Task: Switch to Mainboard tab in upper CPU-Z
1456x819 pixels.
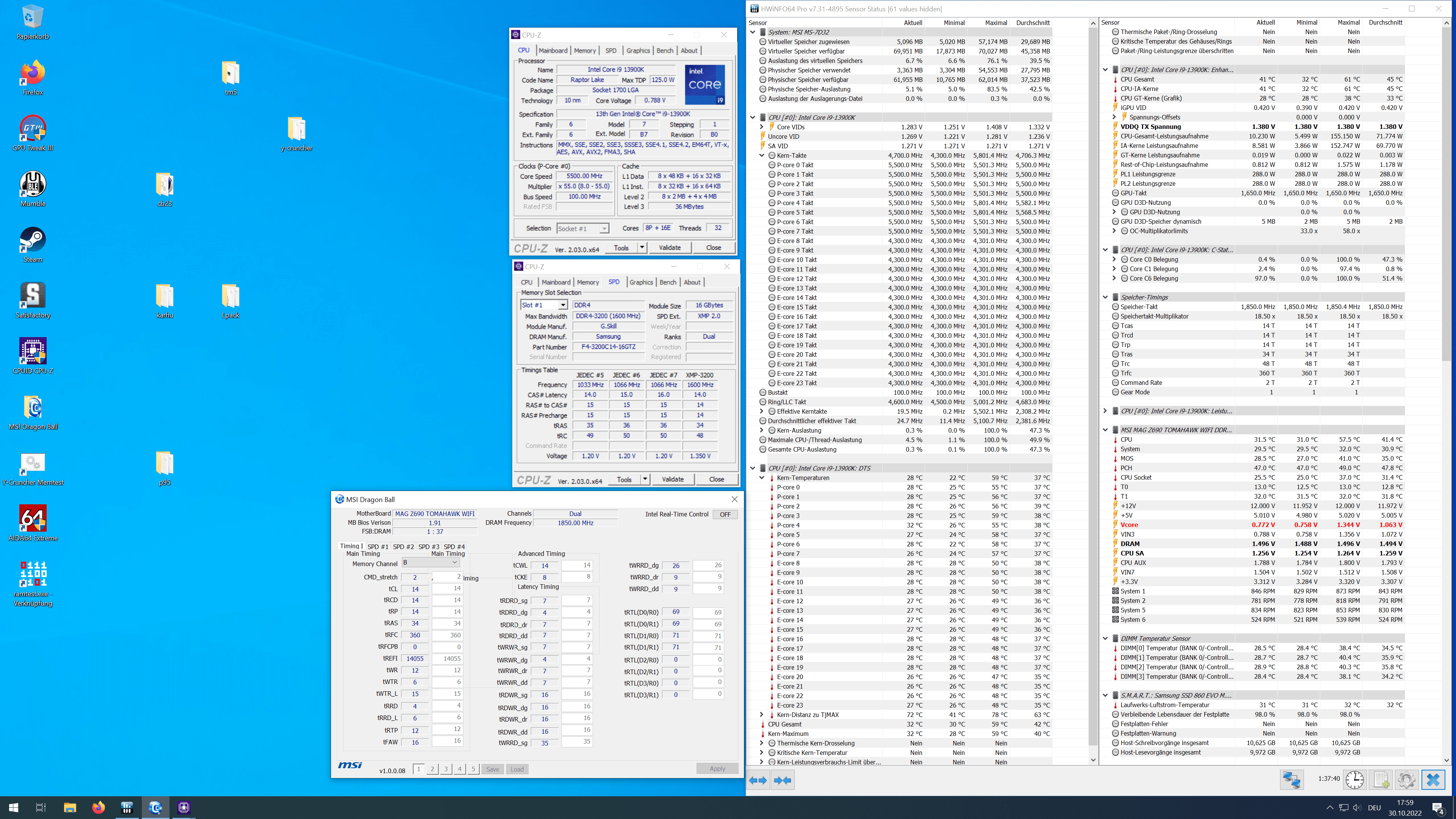Action: click(553, 51)
